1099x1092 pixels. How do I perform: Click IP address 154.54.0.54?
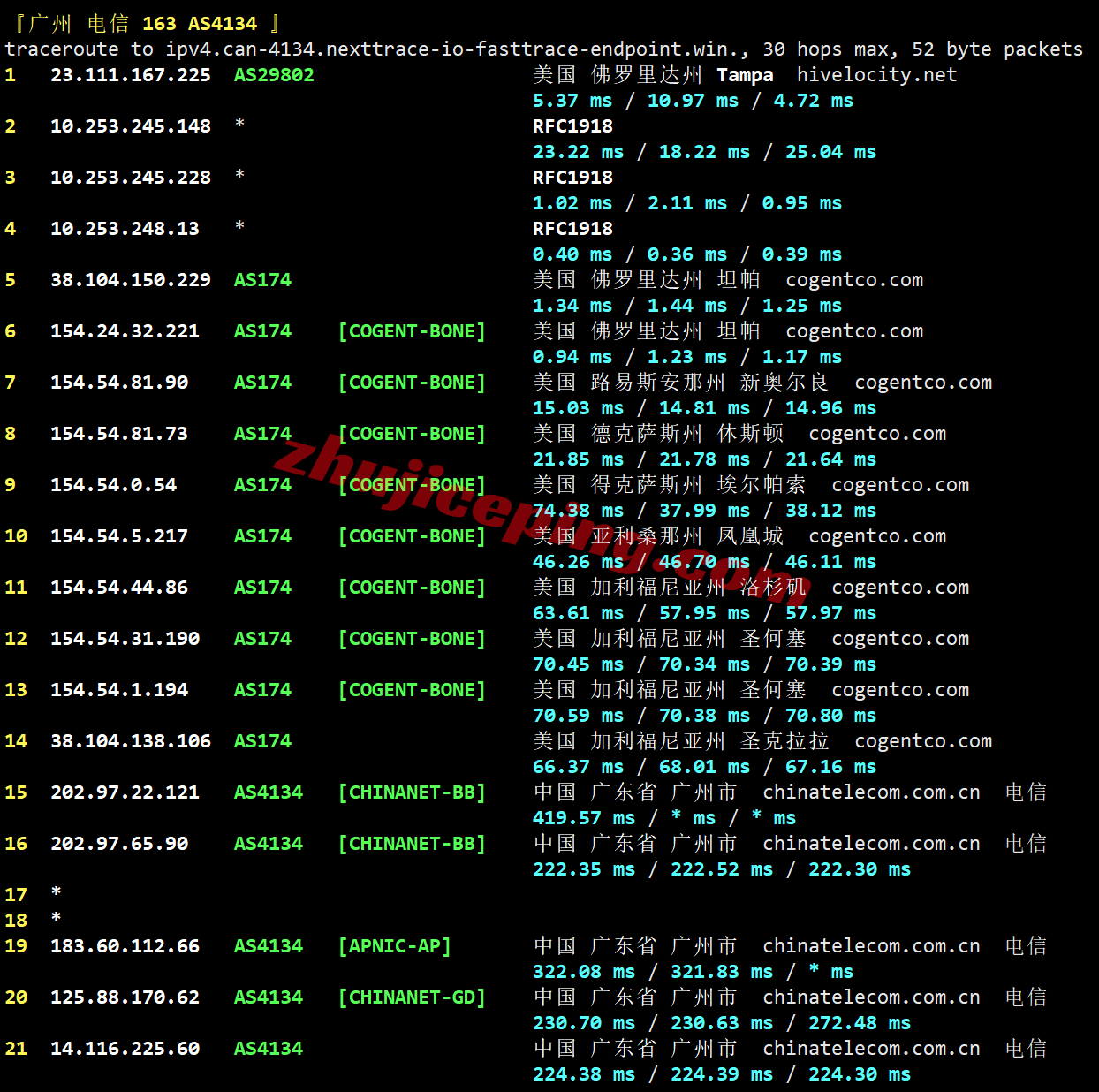[113, 485]
